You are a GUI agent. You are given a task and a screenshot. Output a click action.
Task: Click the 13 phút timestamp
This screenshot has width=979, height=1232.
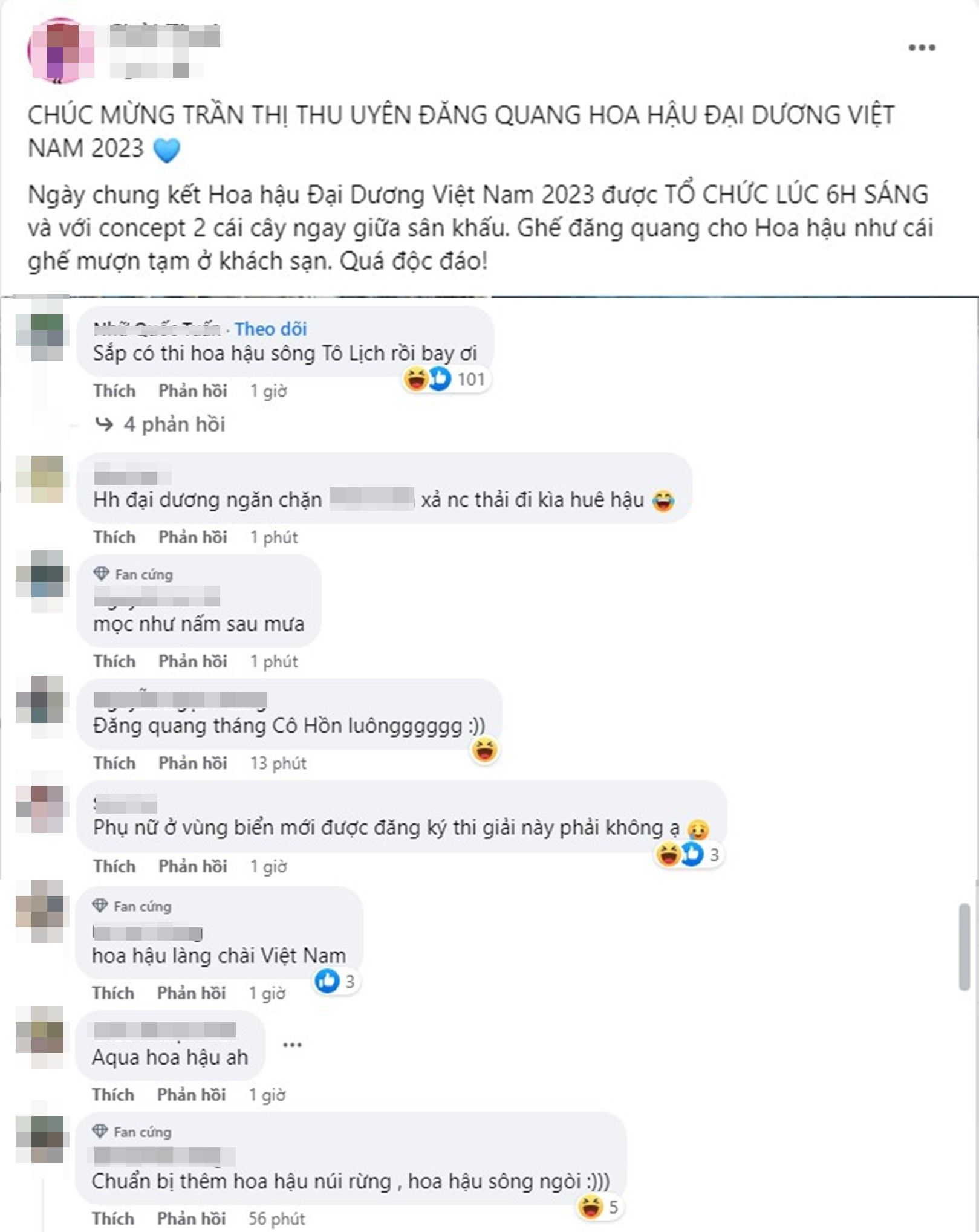coord(279,764)
